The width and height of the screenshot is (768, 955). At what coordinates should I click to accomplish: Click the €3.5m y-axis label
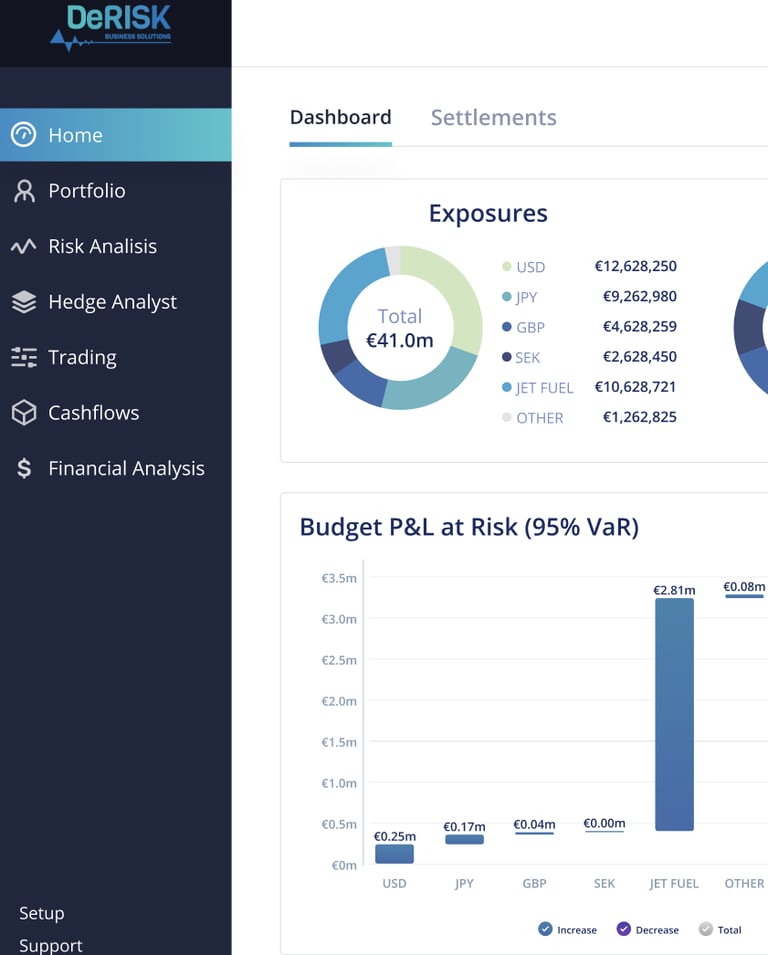pyautogui.click(x=339, y=578)
